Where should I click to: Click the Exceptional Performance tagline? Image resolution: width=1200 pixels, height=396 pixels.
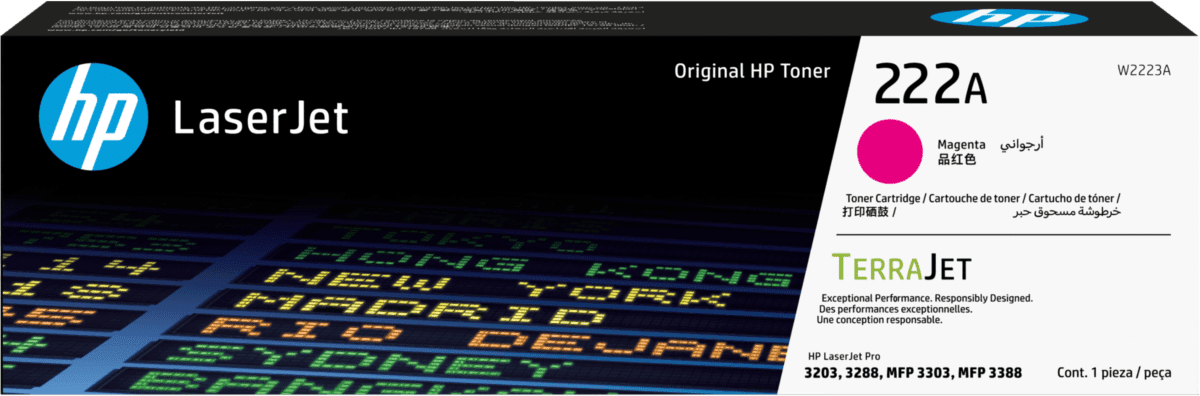coord(926,299)
